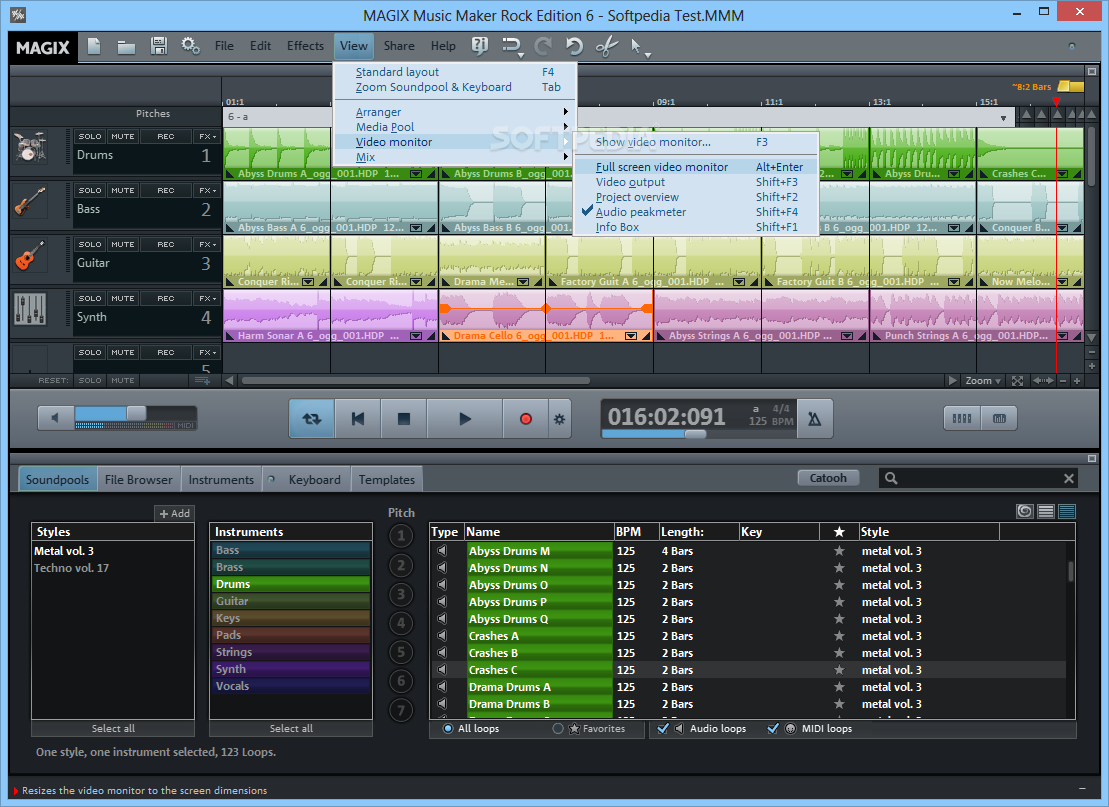Select the Guitar instrument category

291,601
